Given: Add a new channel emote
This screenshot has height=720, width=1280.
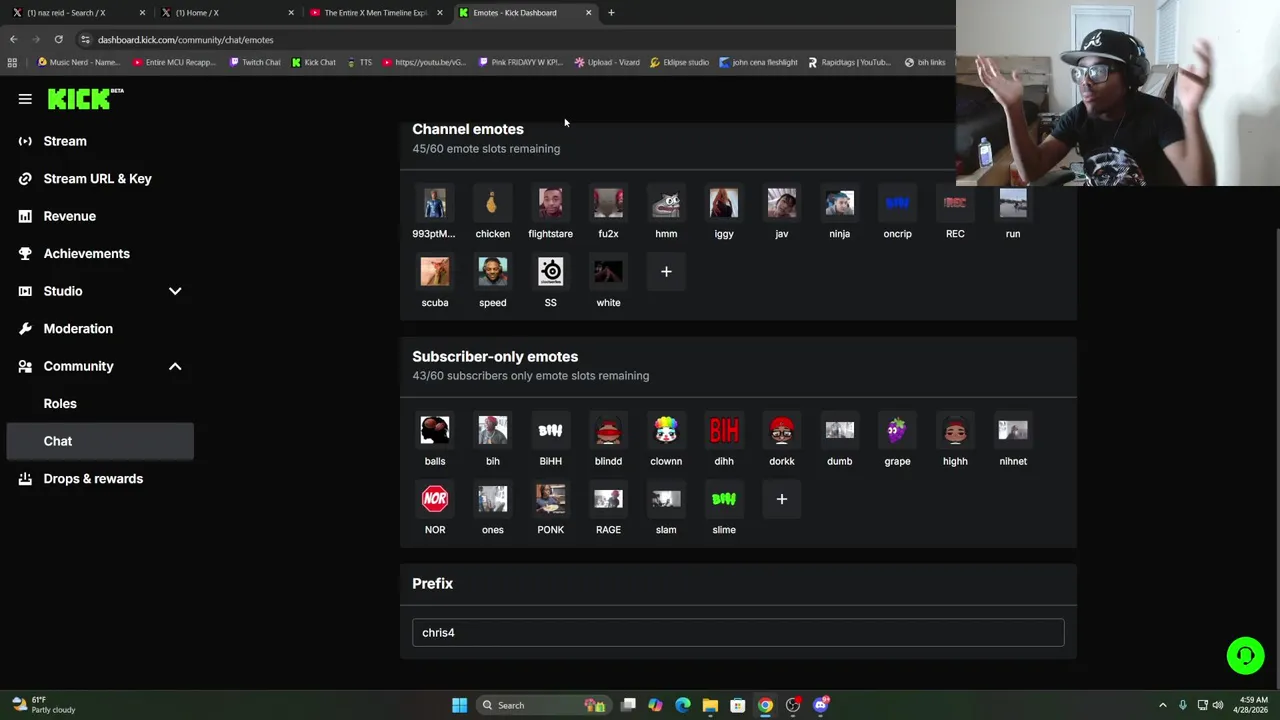Looking at the screenshot, I should tap(666, 271).
